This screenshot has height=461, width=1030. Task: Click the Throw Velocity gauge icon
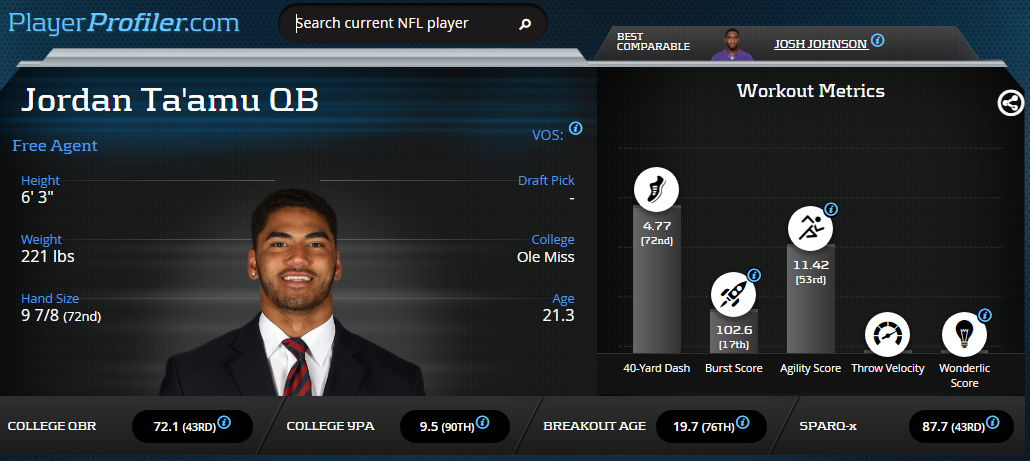point(887,334)
